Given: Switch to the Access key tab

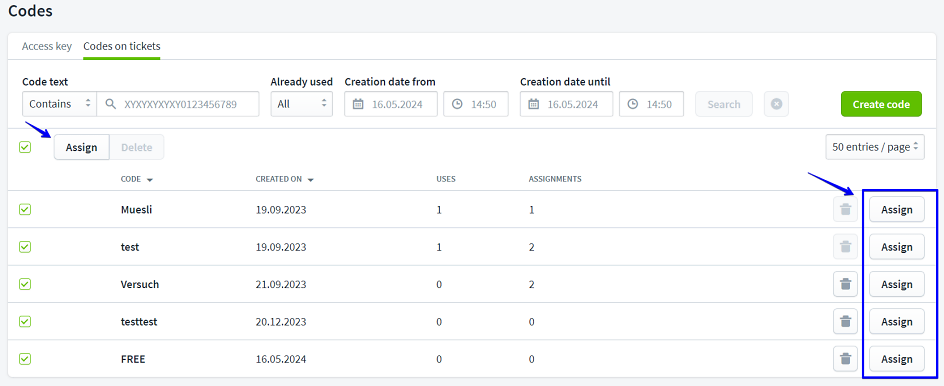Looking at the screenshot, I should coord(47,46).
